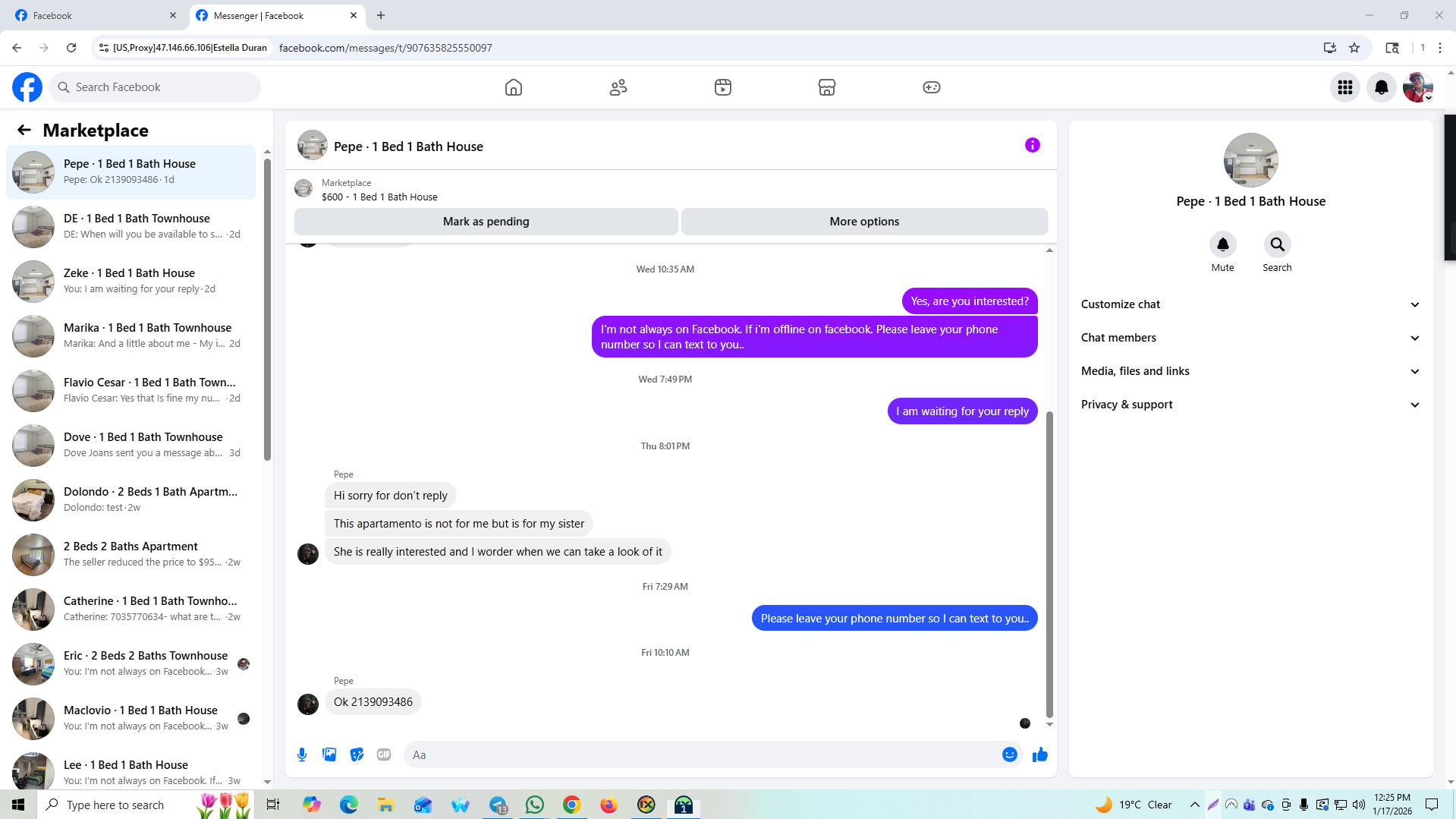Open the 2 Beds 2 Baths Apartment price-reduced chat
Screen dimensions: 1456x819
(131, 554)
